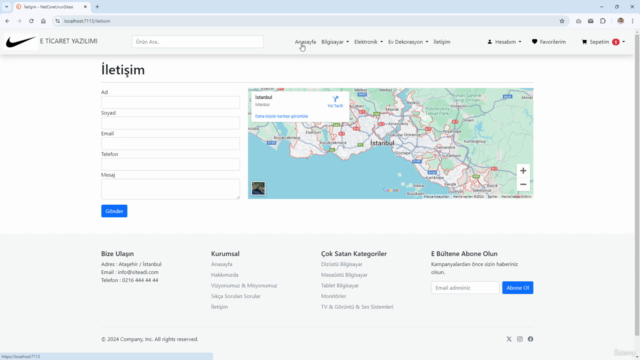Open Vizyonumuz & Misyonumuz link
Screen dimensions: 640x360
tap(244, 285)
